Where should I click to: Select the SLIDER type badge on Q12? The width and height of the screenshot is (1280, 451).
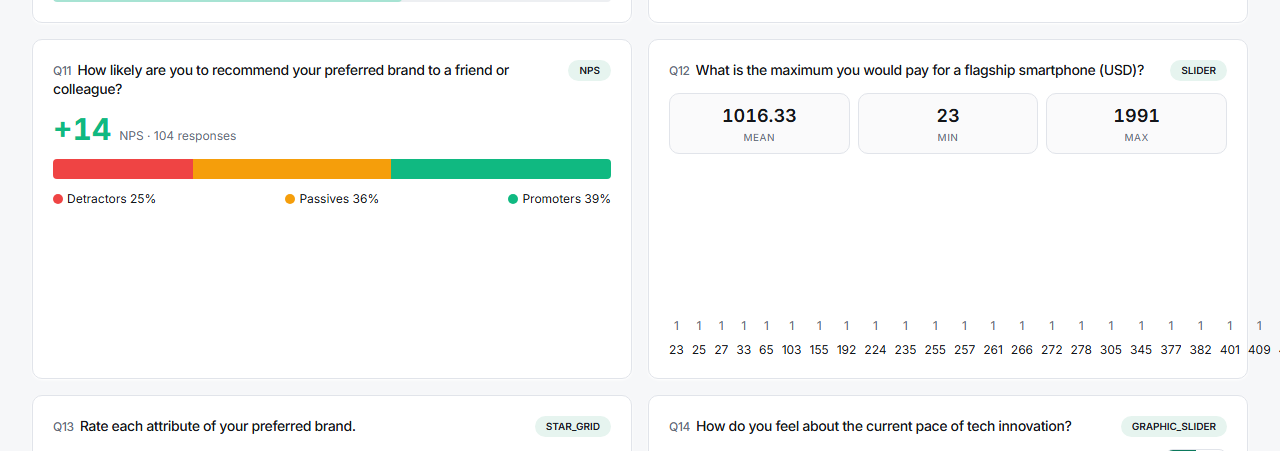point(1198,71)
